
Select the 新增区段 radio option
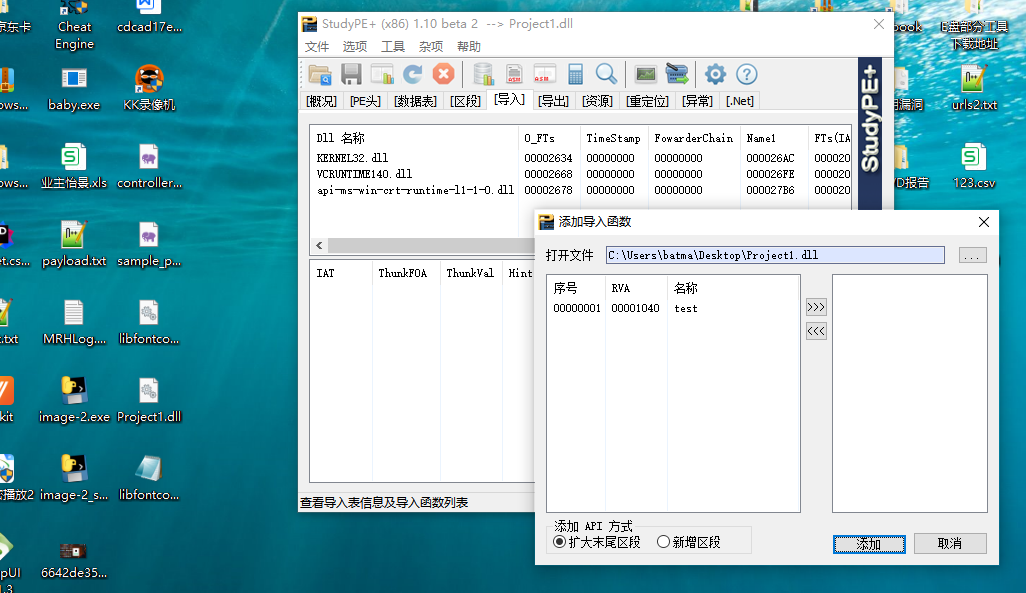(x=689, y=542)
